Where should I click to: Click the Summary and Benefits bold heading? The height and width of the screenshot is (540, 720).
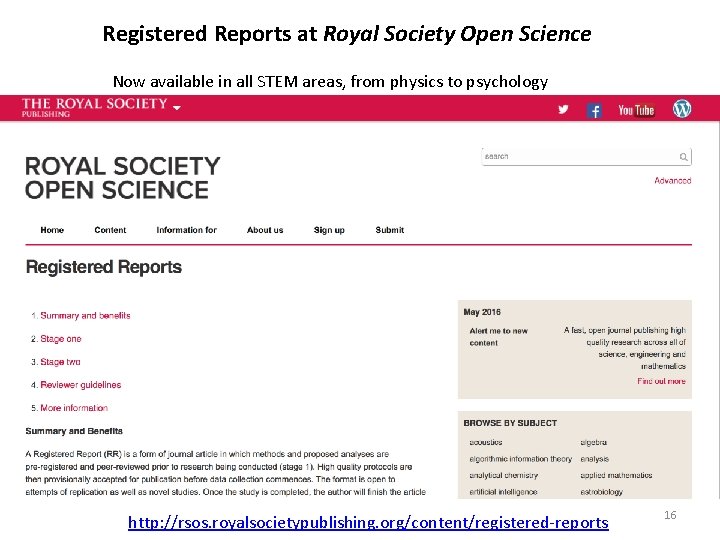click(74, 431)
